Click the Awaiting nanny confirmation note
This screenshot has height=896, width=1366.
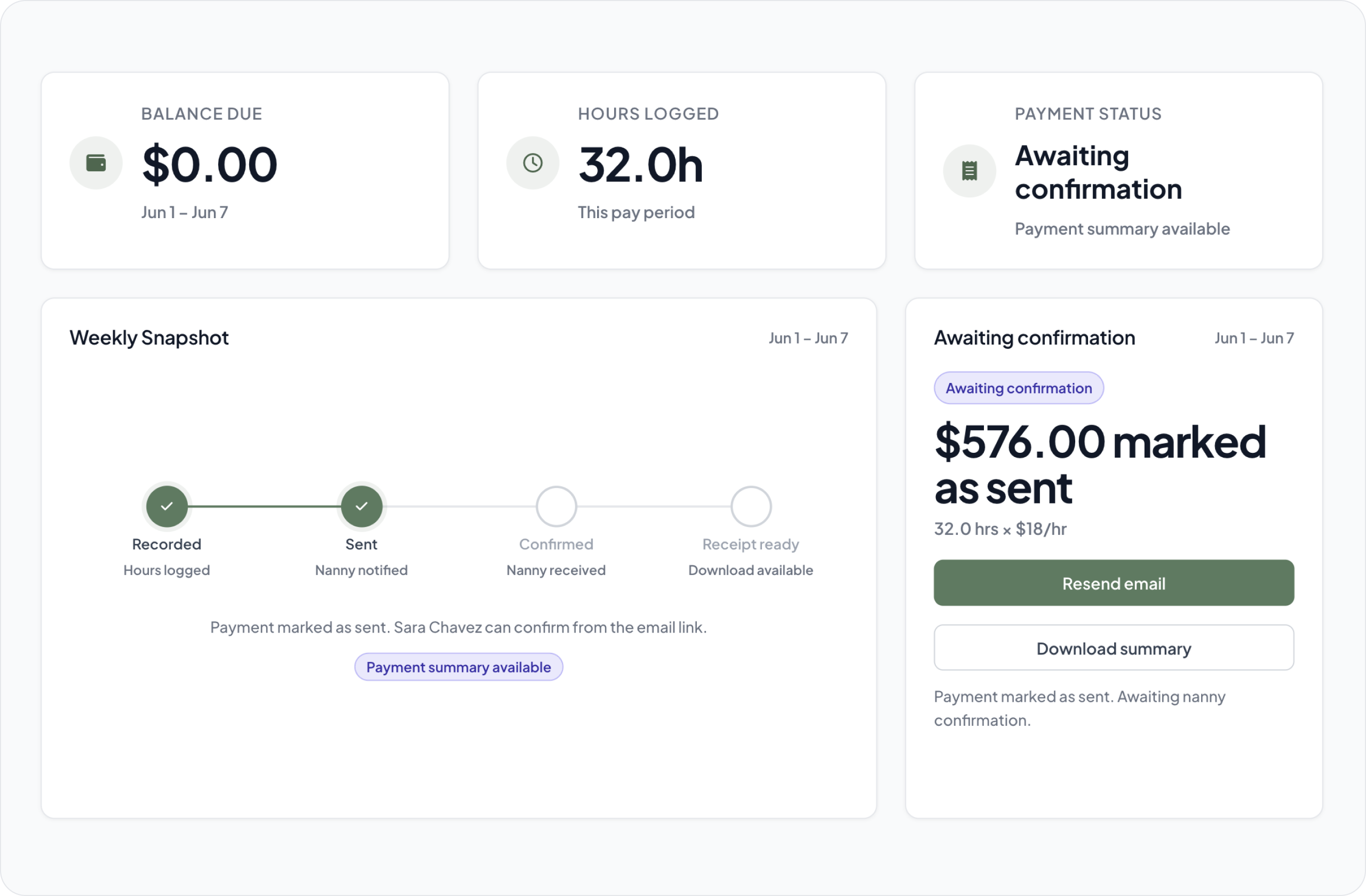coord(1079,708)
